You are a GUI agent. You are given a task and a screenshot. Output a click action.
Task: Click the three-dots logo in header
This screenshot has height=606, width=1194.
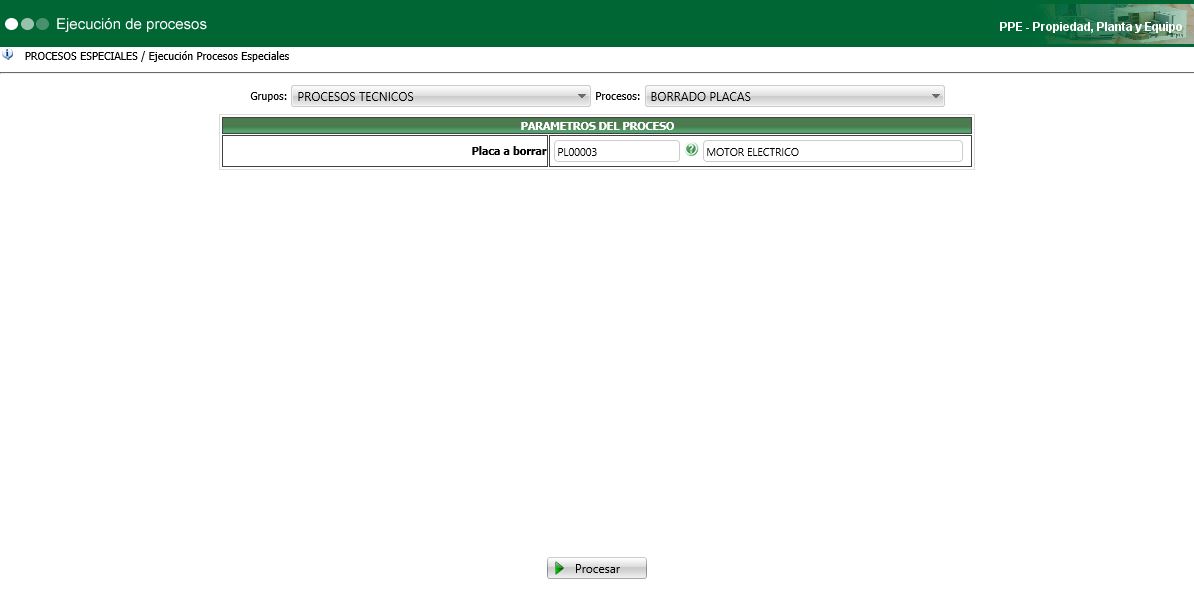click(x=27, y=24)
